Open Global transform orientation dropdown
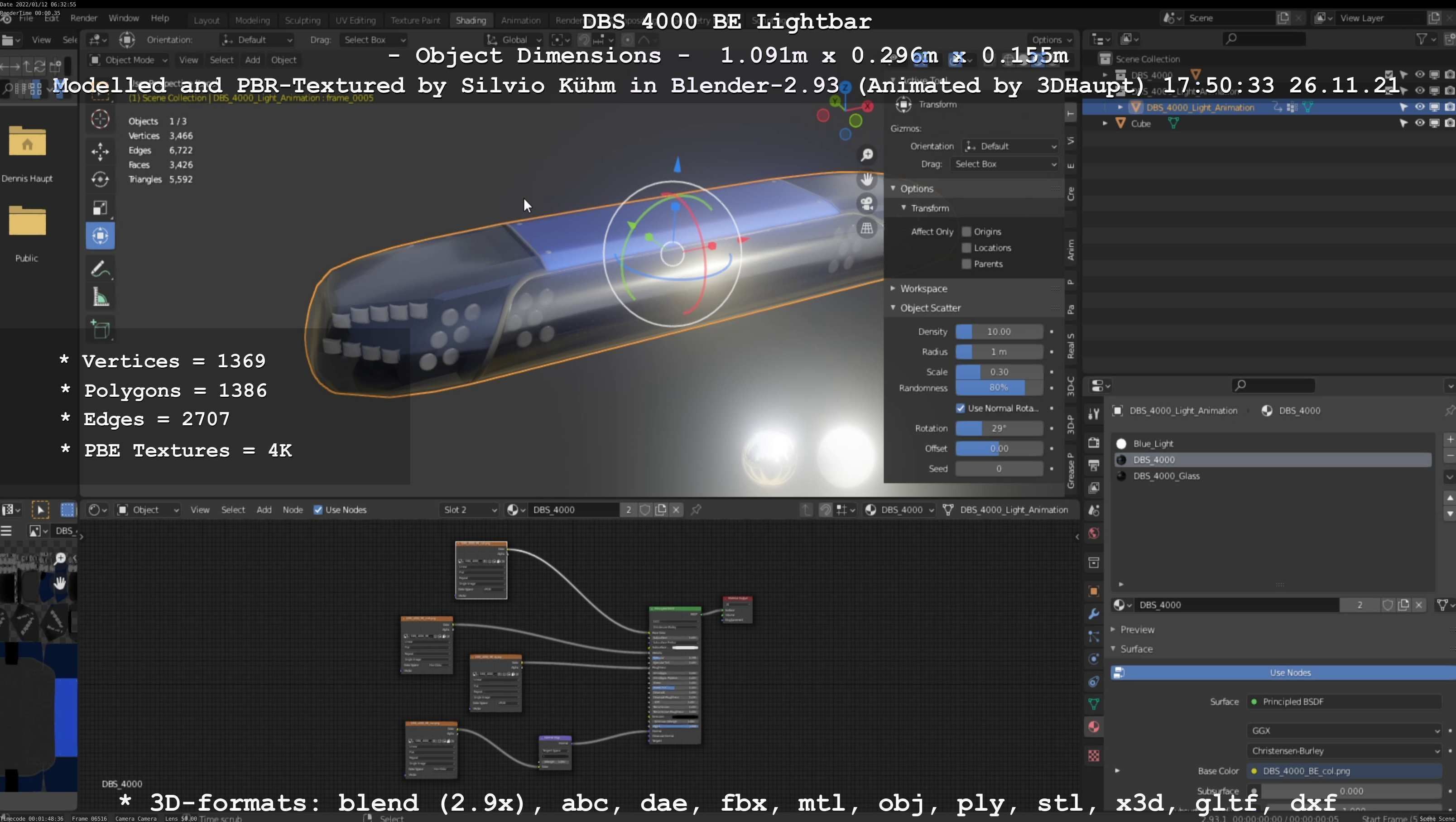This screenshot has width=1456, height=822. pyautogui.click(x=514, y=39)
